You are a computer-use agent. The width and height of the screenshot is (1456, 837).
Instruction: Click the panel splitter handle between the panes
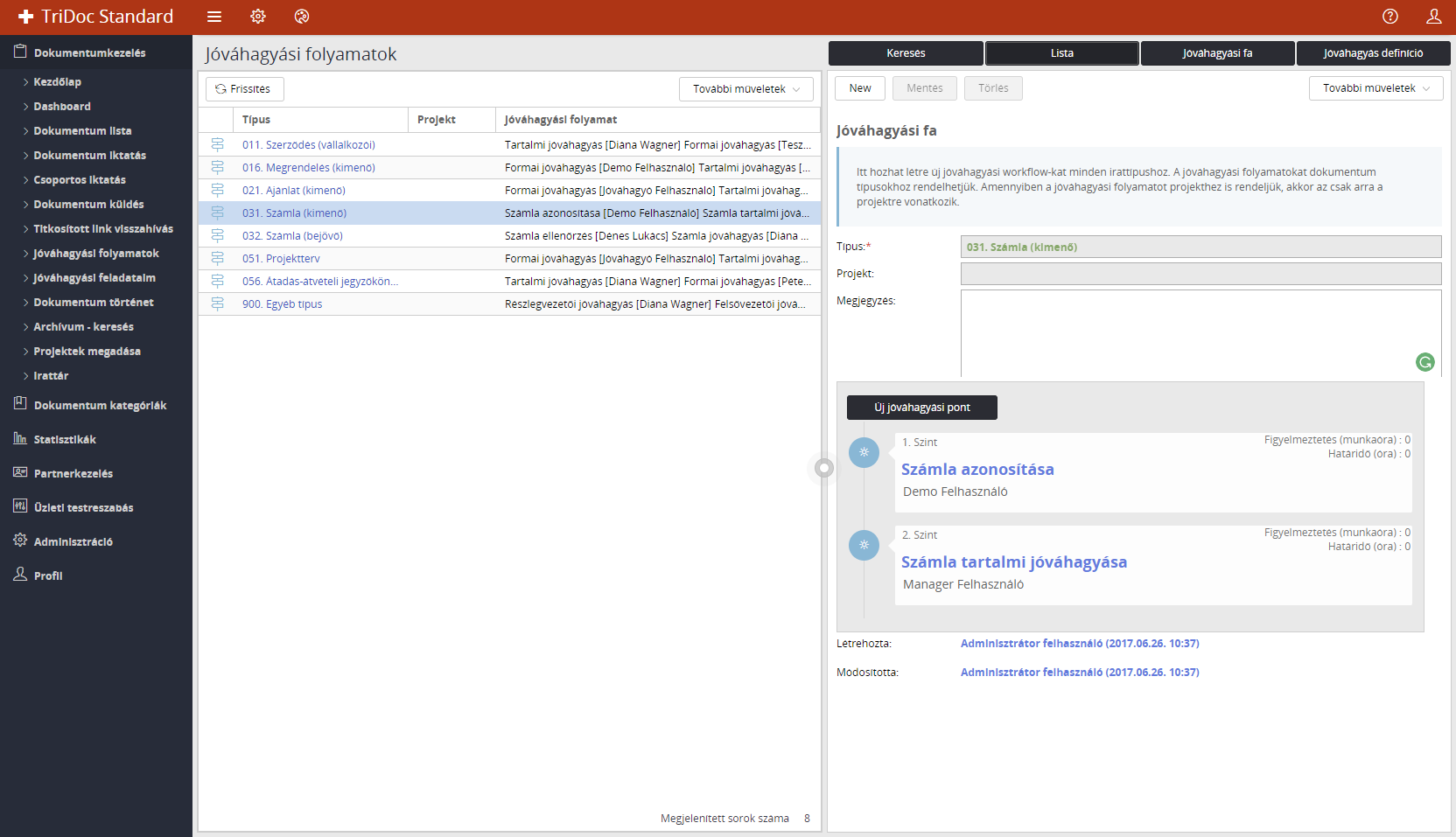point(823,468)
